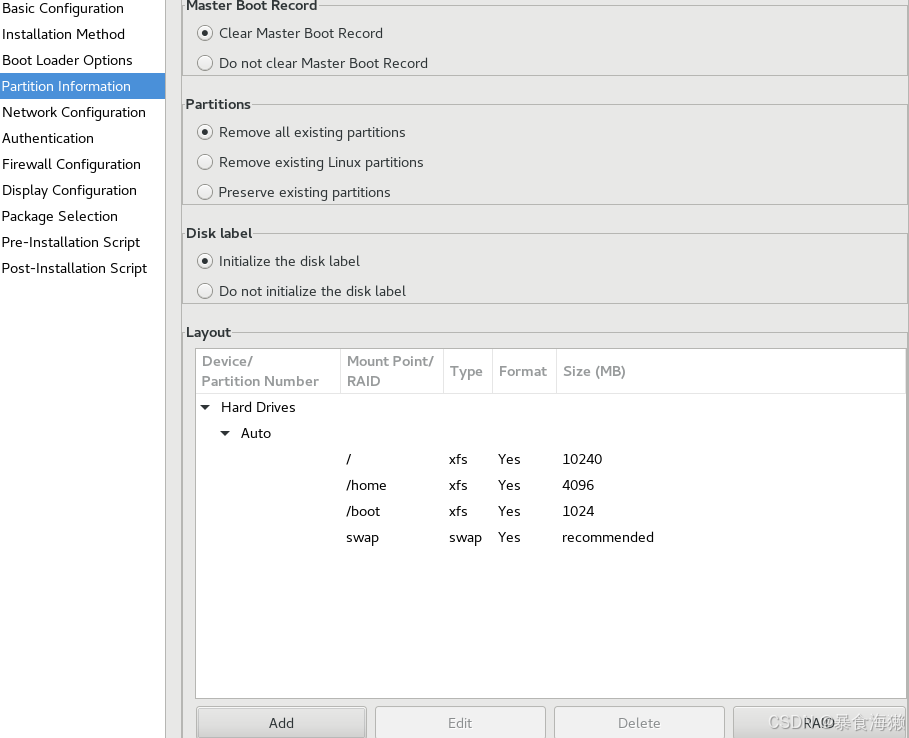909x738 pixels.
Task: Select "Initialize the disk label"
Action: pos(204,261)
